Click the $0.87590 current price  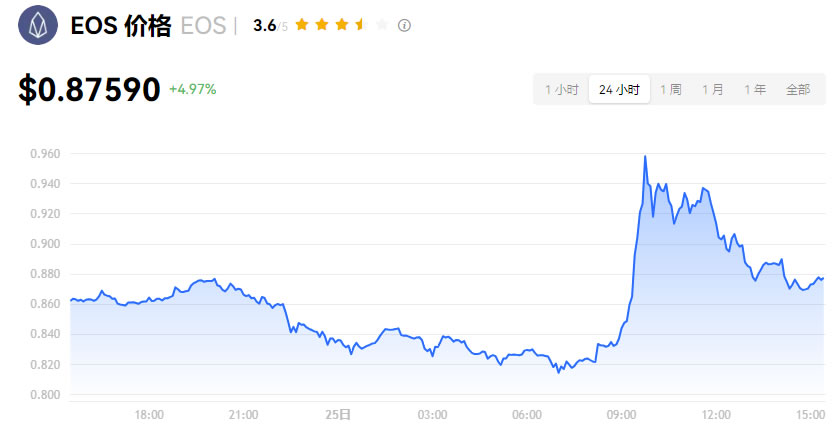pos(89,89)
